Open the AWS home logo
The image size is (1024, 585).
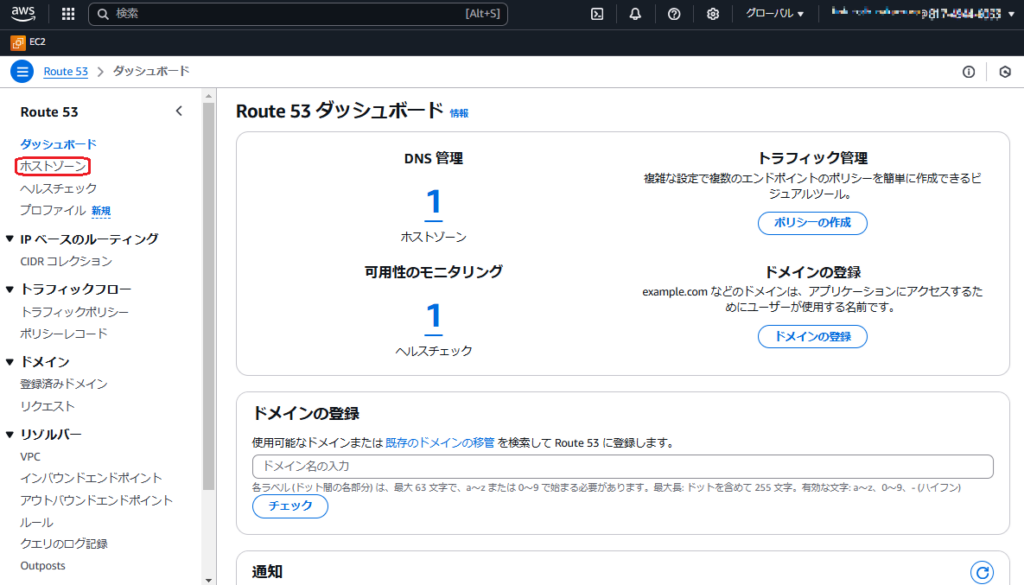(23, 14)
